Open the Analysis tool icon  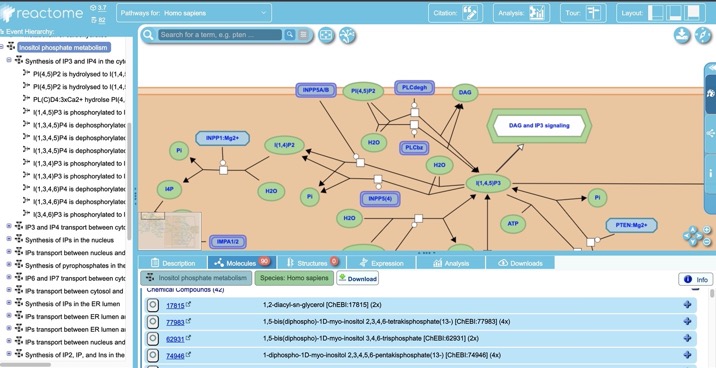[x=537, y=13]
